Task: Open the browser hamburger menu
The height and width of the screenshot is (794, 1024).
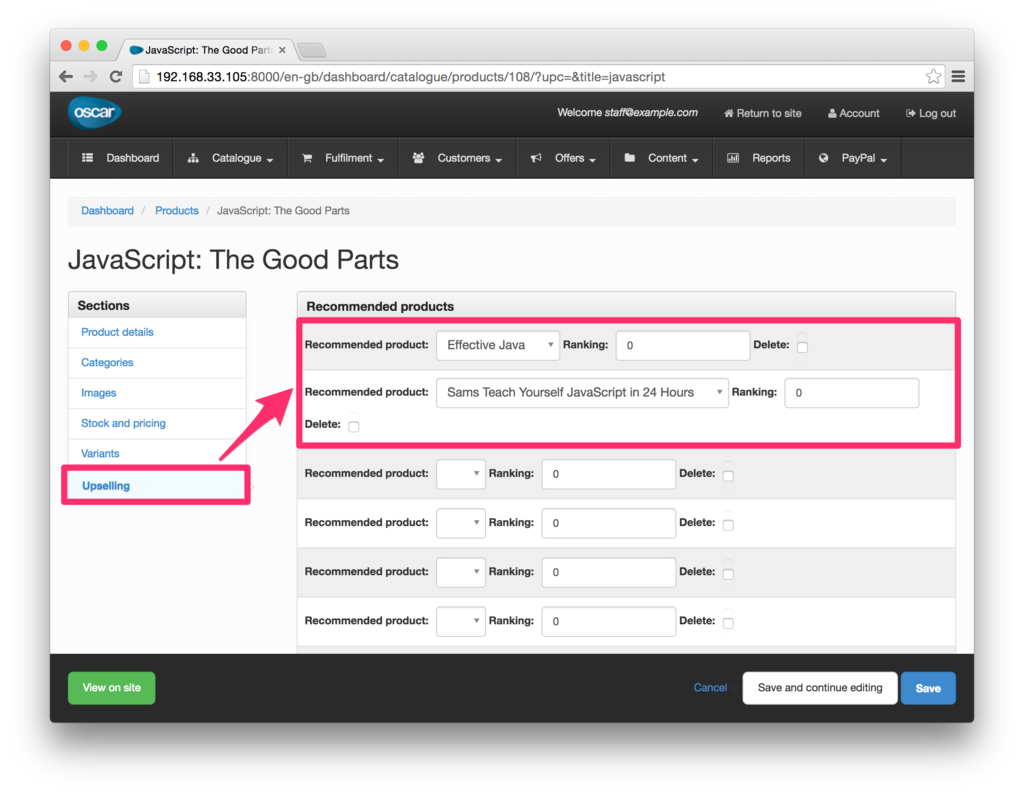Action: tap(958, 76)
